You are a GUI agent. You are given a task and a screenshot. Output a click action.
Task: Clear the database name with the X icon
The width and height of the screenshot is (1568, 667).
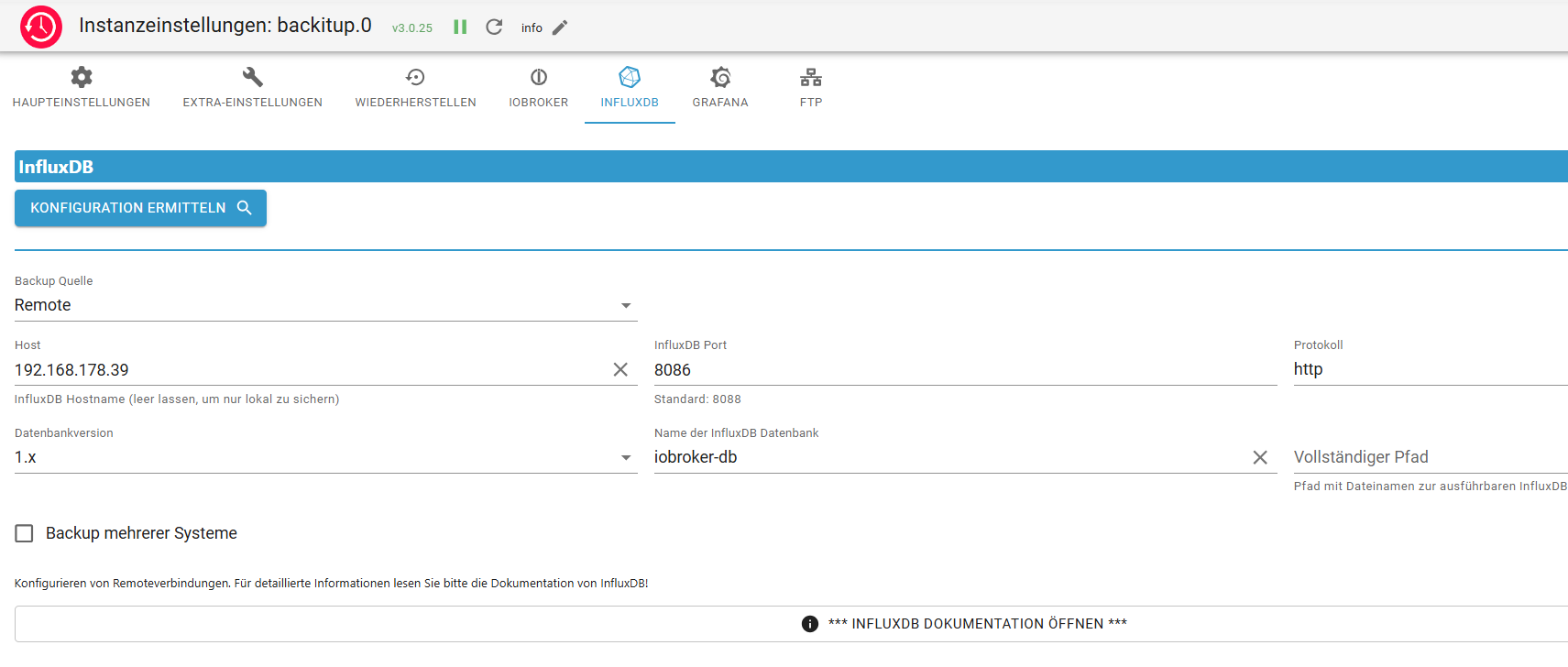[x=1260, y=457]
